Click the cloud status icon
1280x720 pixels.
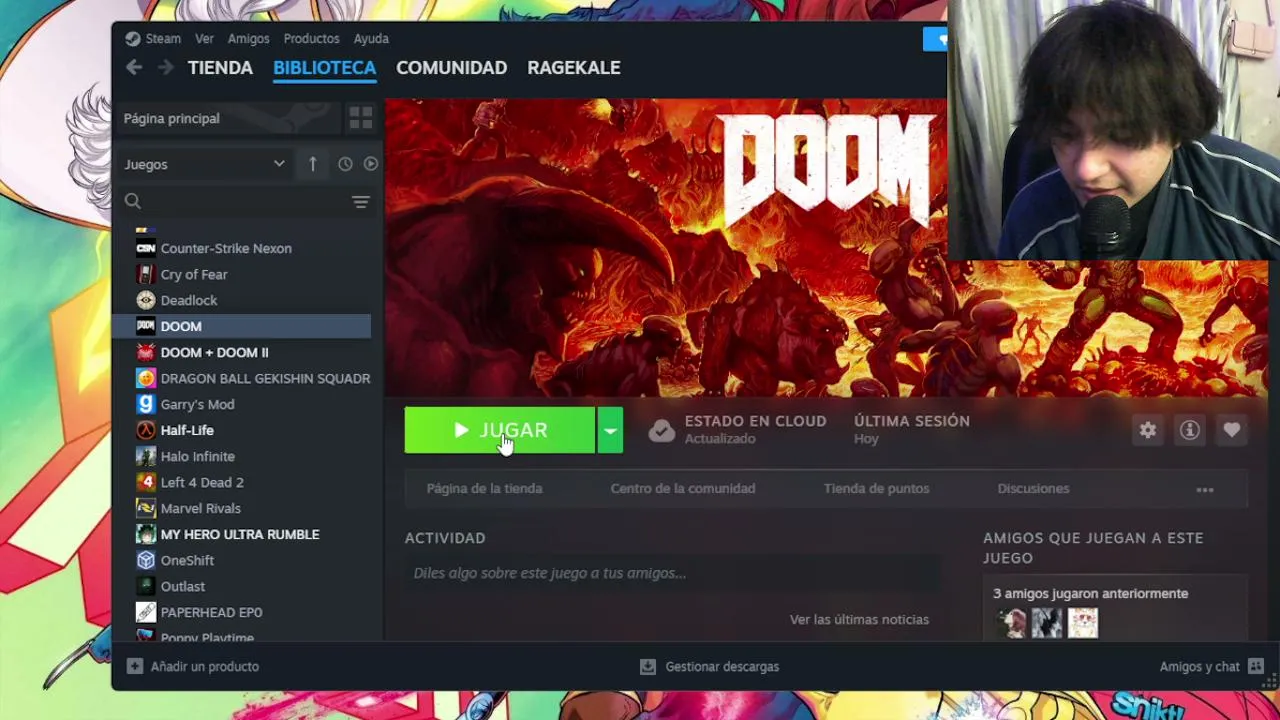(x=661, y=431)
